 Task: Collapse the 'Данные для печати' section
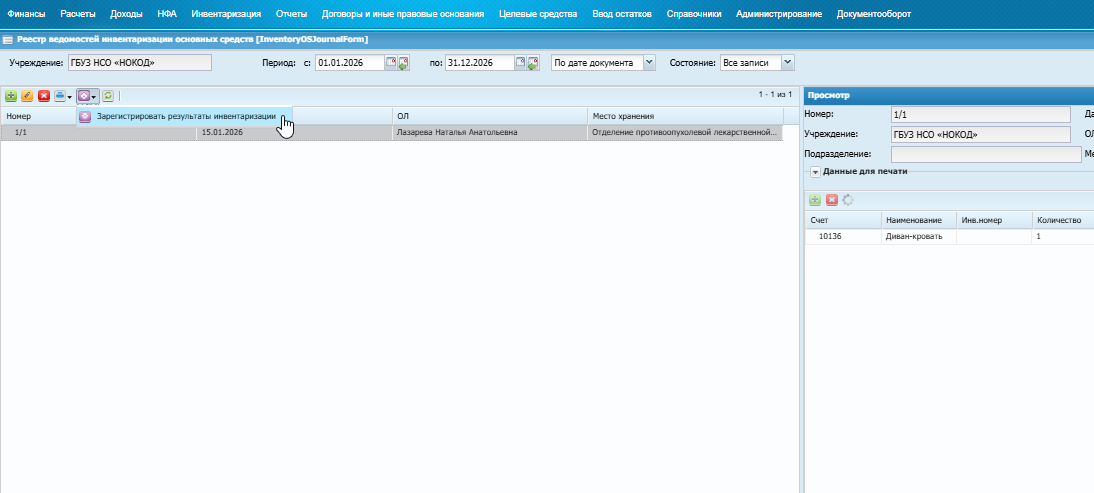pos(815,172)
